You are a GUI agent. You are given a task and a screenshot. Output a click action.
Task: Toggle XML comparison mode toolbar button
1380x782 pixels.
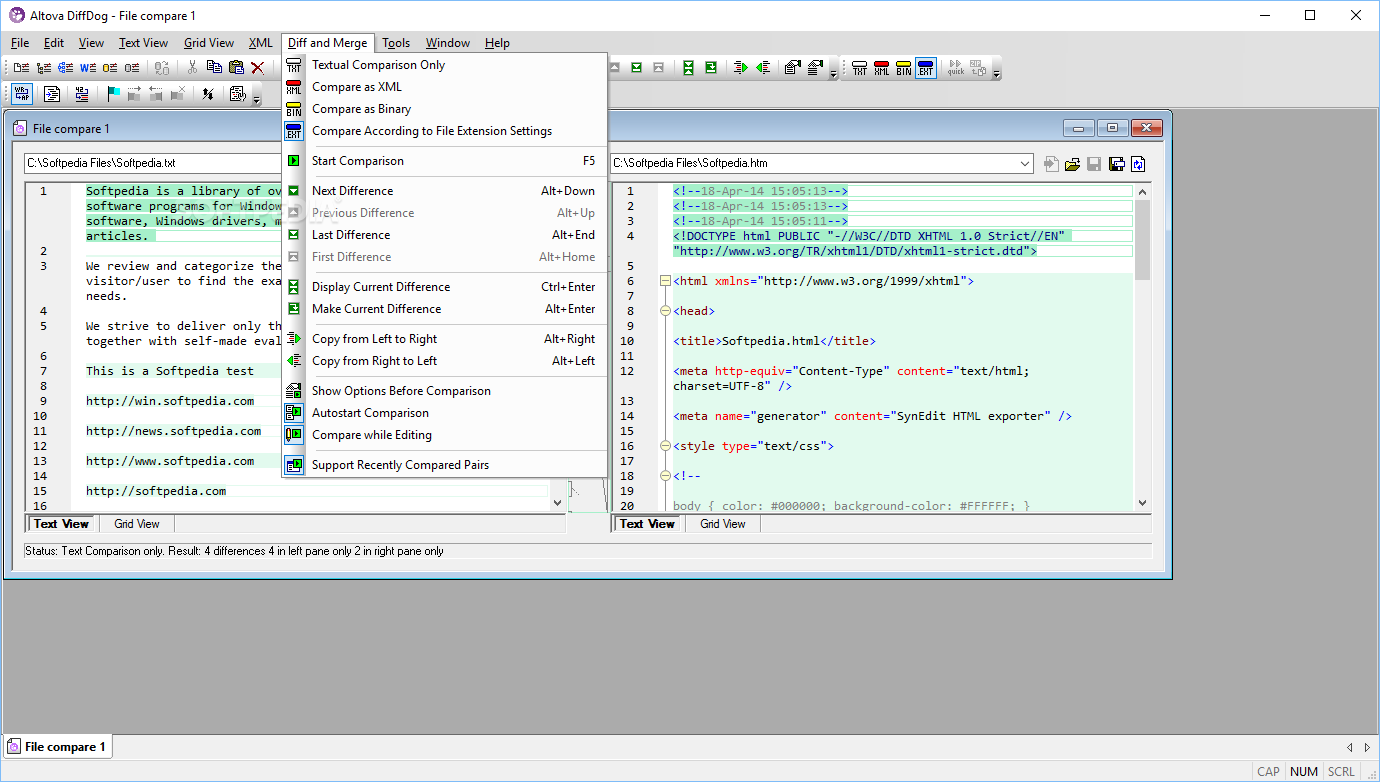pyautogui.click(x=881, y=68)
